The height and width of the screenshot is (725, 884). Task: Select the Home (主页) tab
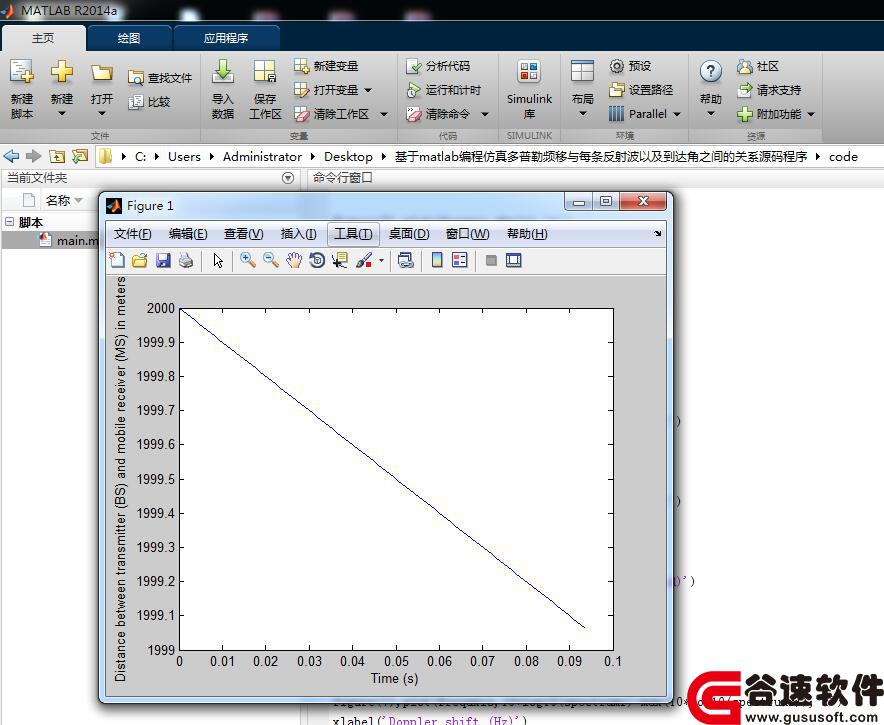(43, 38)
